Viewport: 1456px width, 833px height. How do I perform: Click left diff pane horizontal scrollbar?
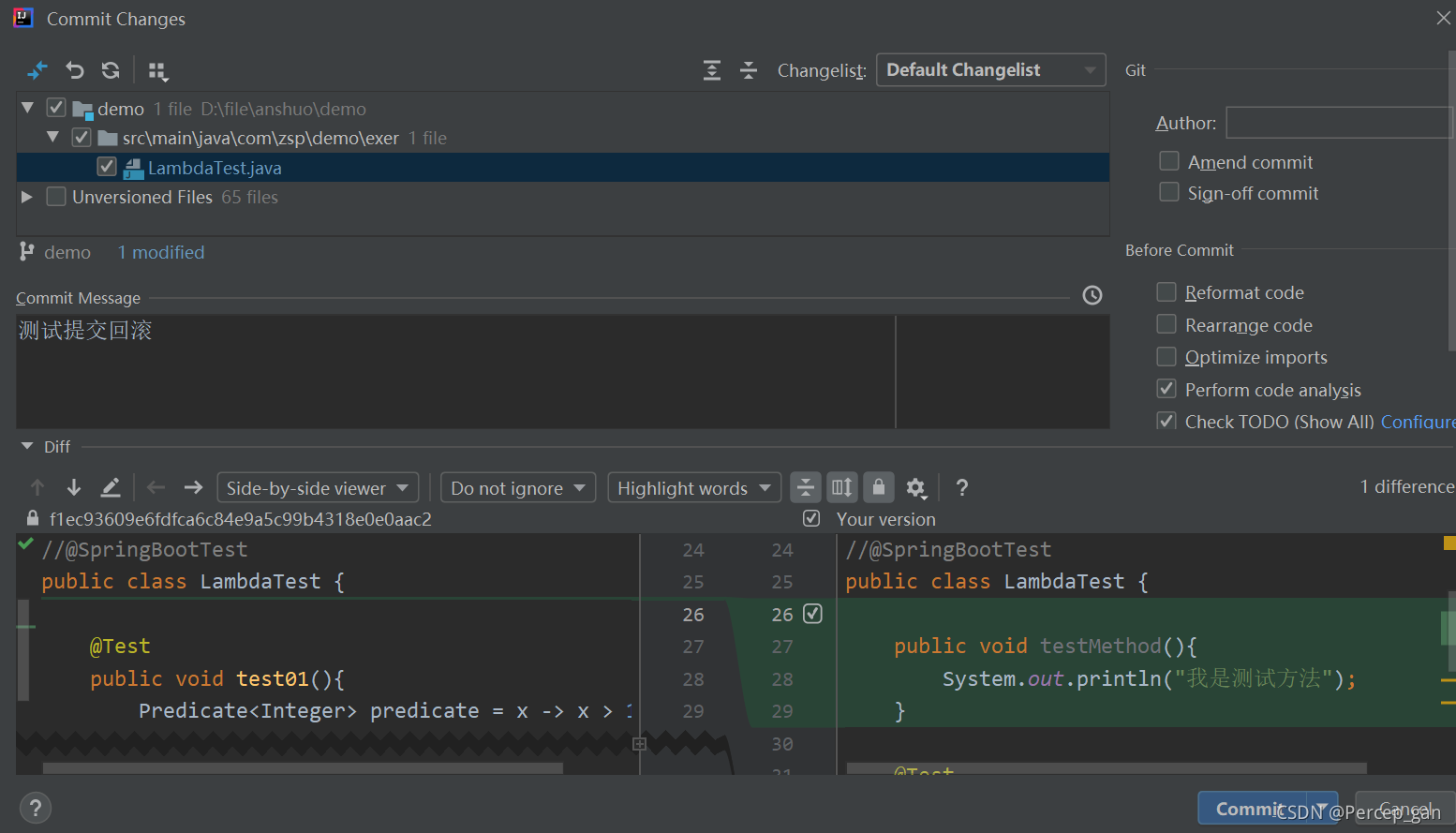pos(303,768)
